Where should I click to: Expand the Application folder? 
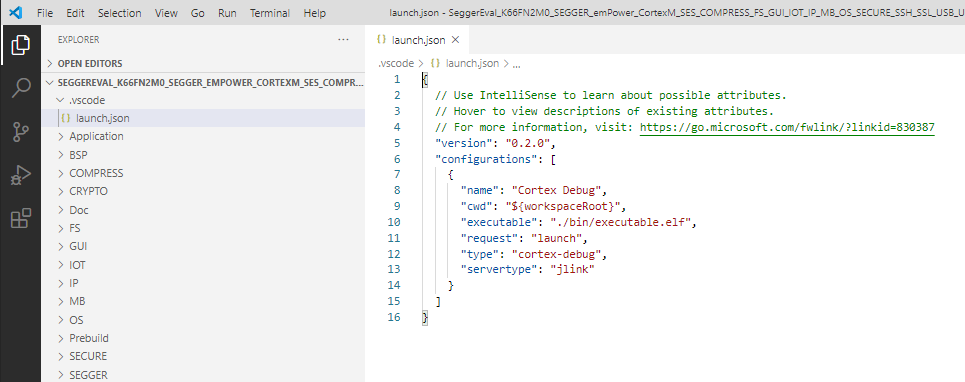(203, 136)
